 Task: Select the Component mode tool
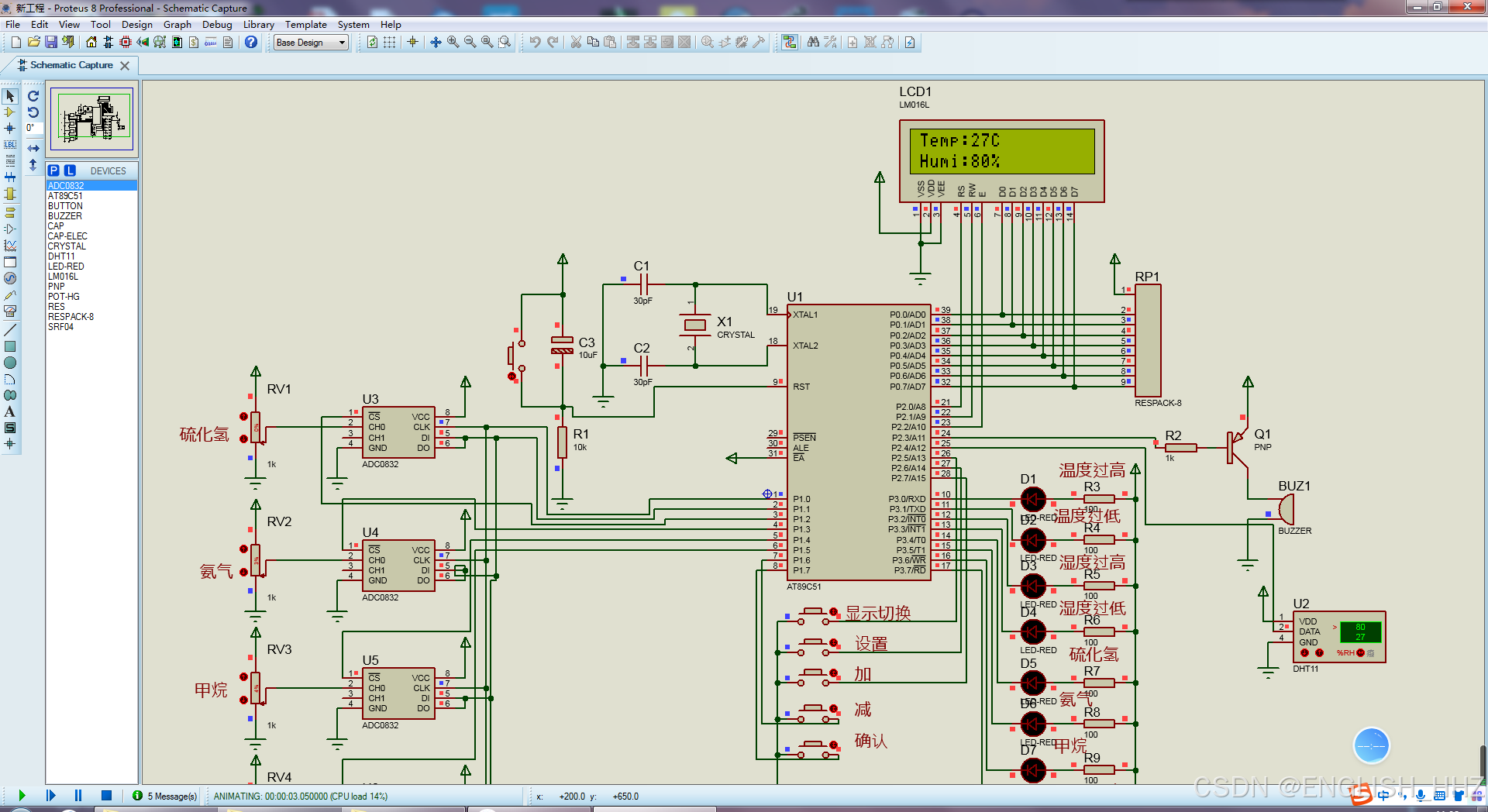10,112
